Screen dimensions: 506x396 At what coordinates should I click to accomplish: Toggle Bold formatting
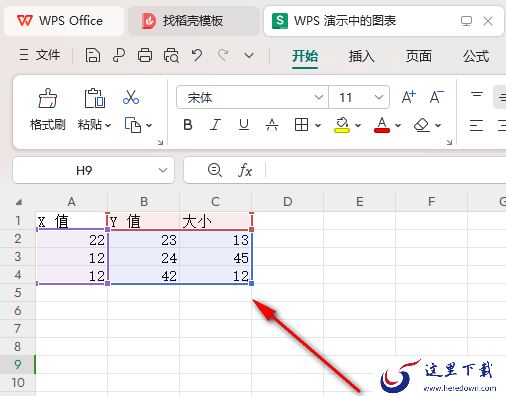(x=188, y=125)
